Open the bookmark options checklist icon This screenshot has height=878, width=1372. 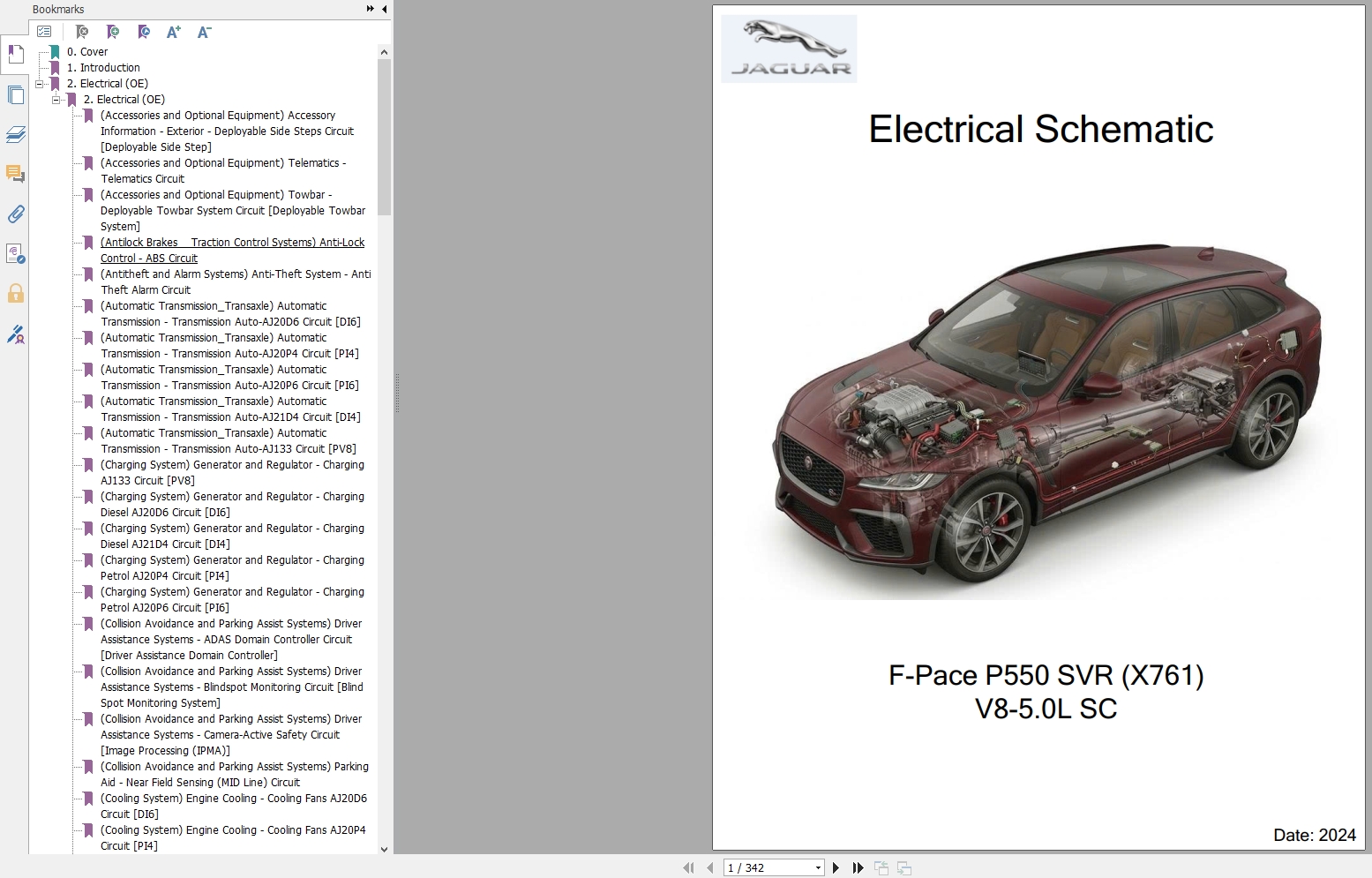tap(44, 32)
